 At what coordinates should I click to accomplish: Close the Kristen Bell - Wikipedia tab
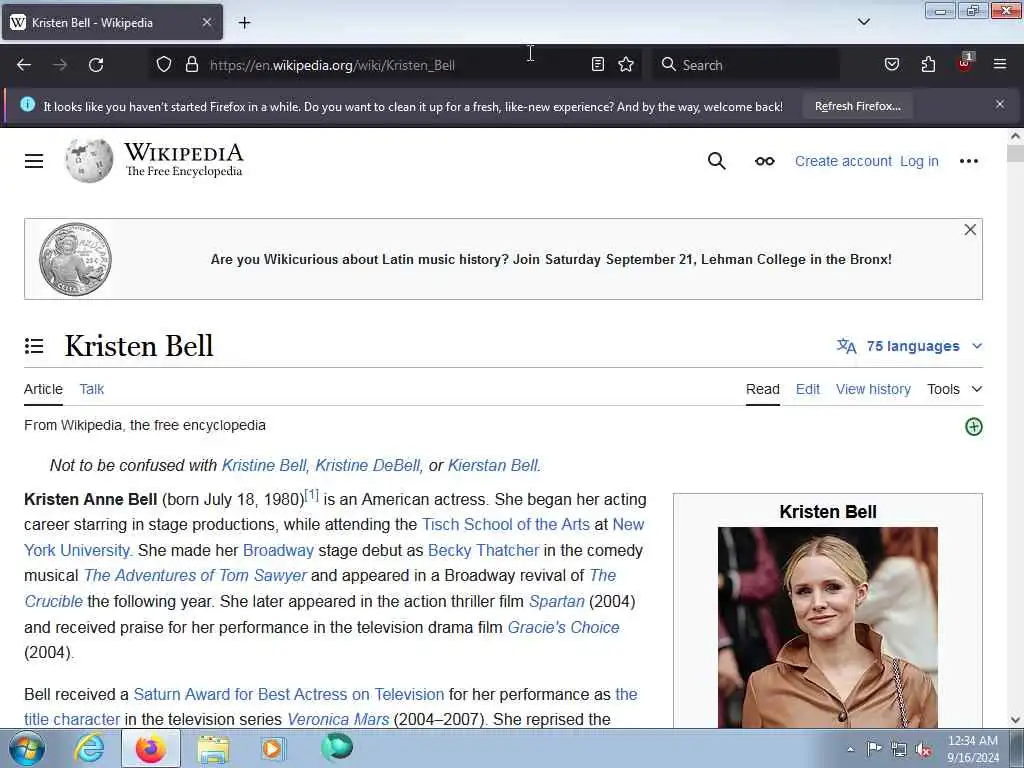(206, 22)
